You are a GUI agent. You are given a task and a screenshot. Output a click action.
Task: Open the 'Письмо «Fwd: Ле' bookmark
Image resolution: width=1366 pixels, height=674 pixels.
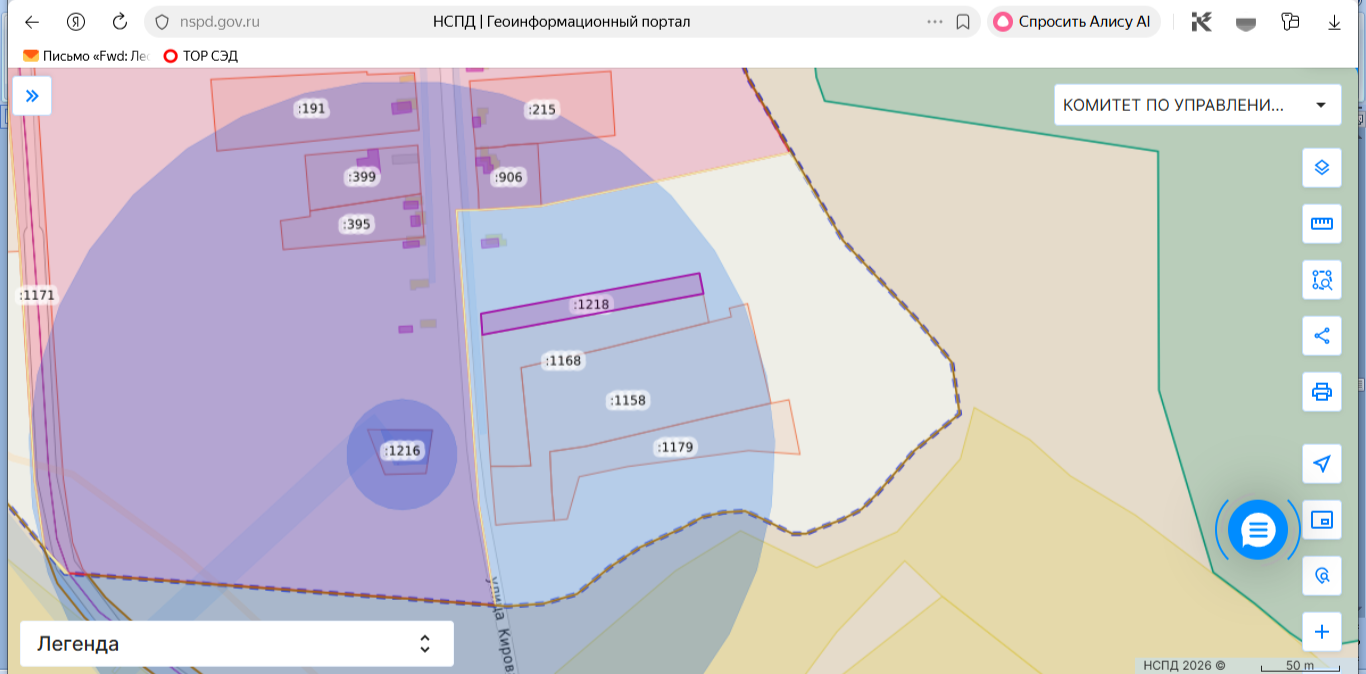tap(86, 56)
